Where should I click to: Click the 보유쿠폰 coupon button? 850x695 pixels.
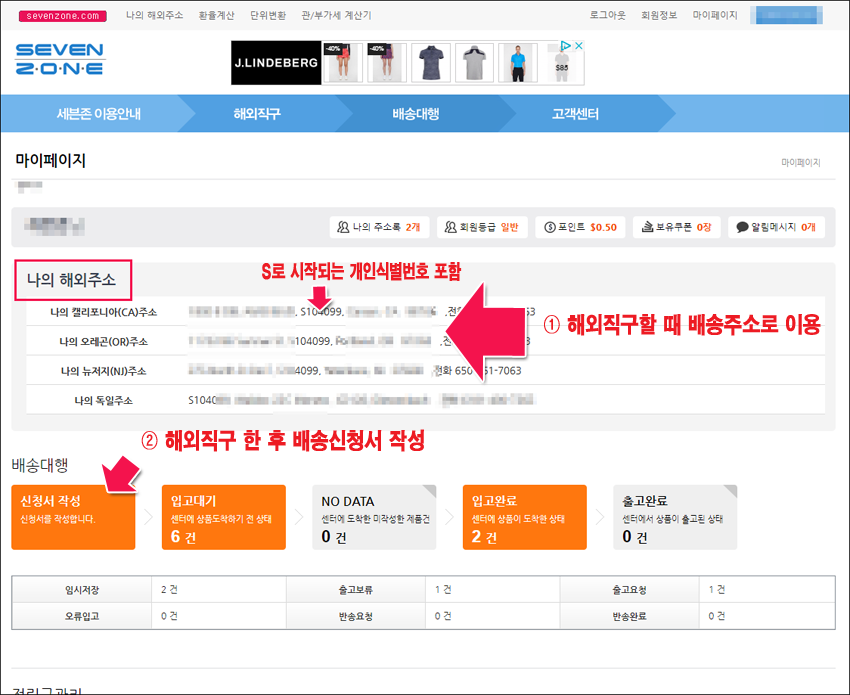pyautogui.click(x=676, y=227)
